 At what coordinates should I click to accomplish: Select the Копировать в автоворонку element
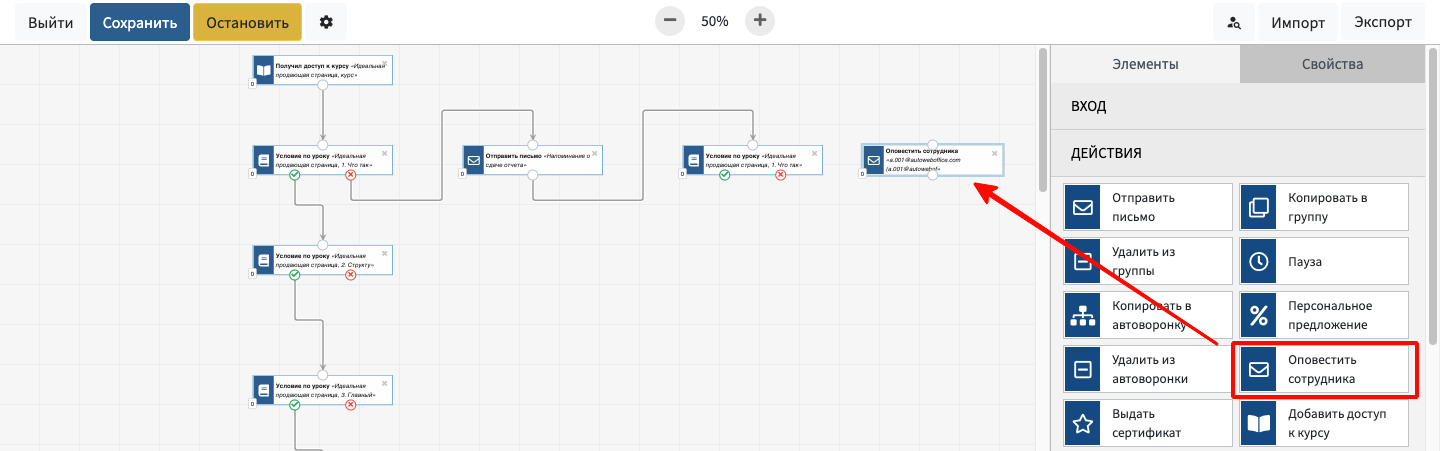1147,315
